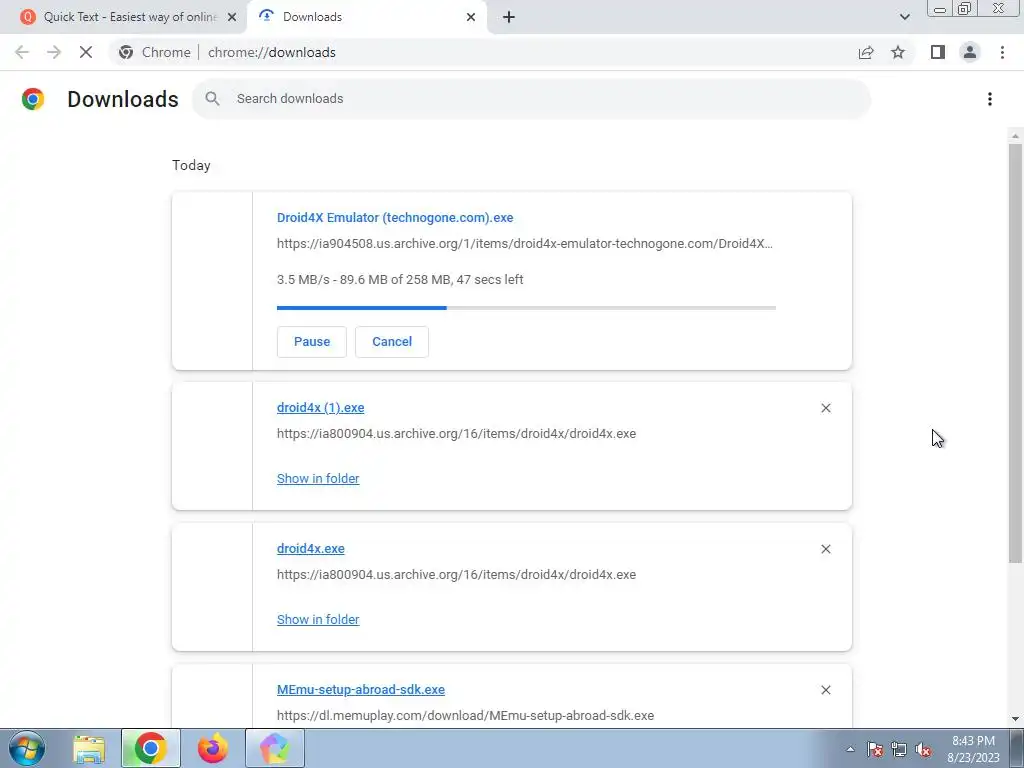Click the share page icon in the address bar
Image resolution: width=1024 pixels, height=768 pixels.
(866, 52)
